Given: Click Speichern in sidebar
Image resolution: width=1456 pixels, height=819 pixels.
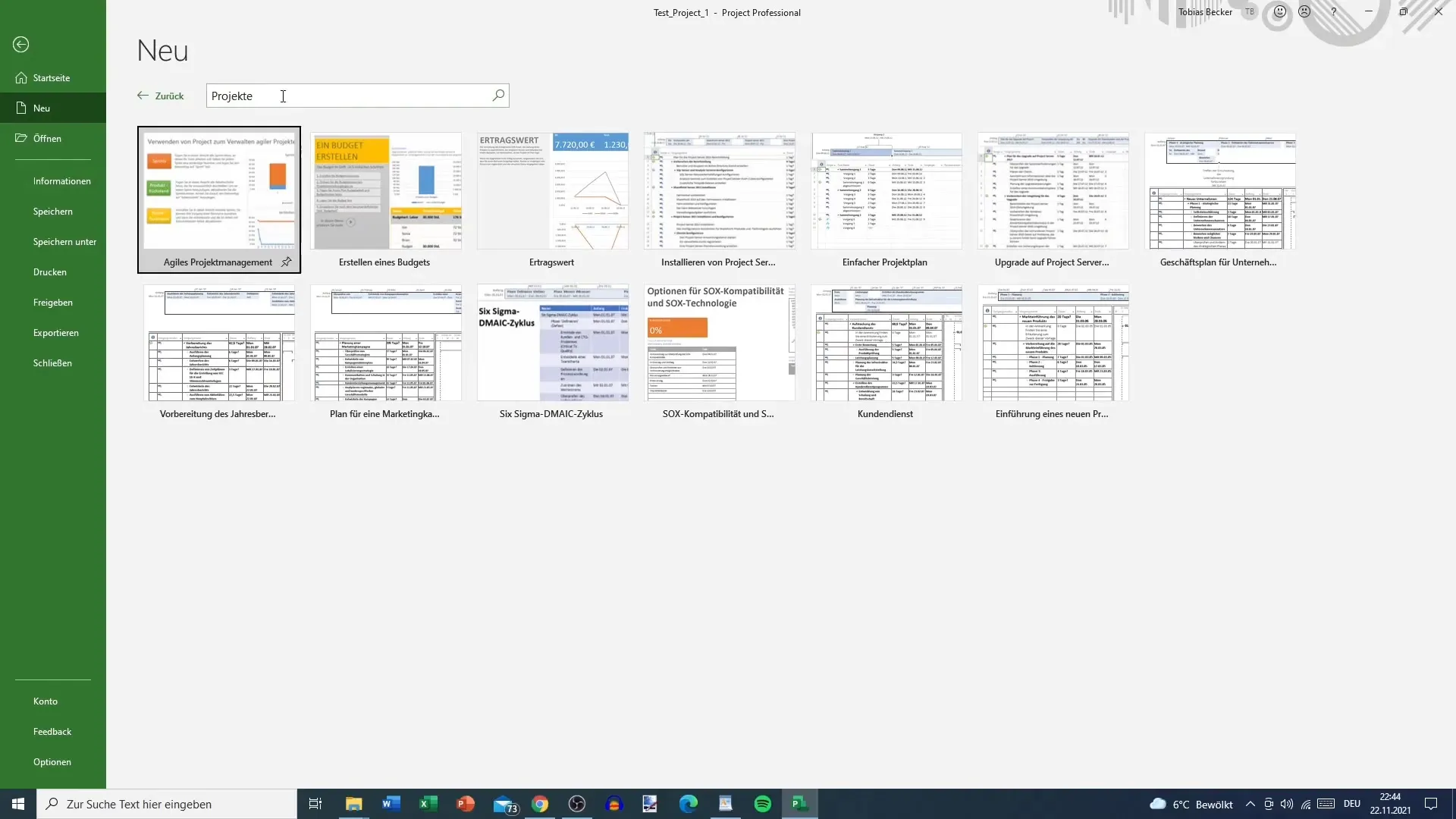Looking at the screenshot, I should coord(53,211).
